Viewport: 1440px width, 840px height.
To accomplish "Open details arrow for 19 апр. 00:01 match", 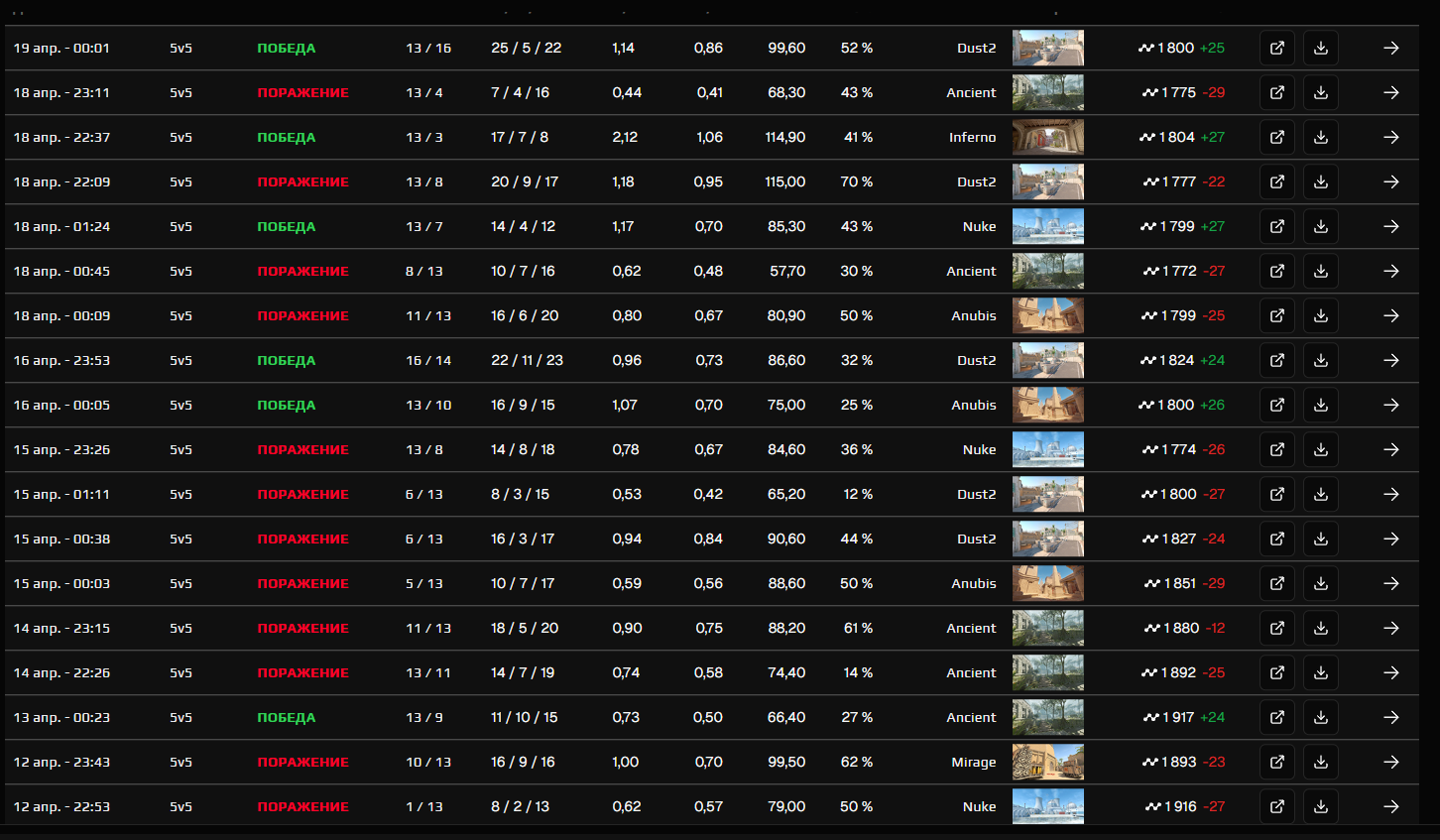I will click(x=1391, y=48).
